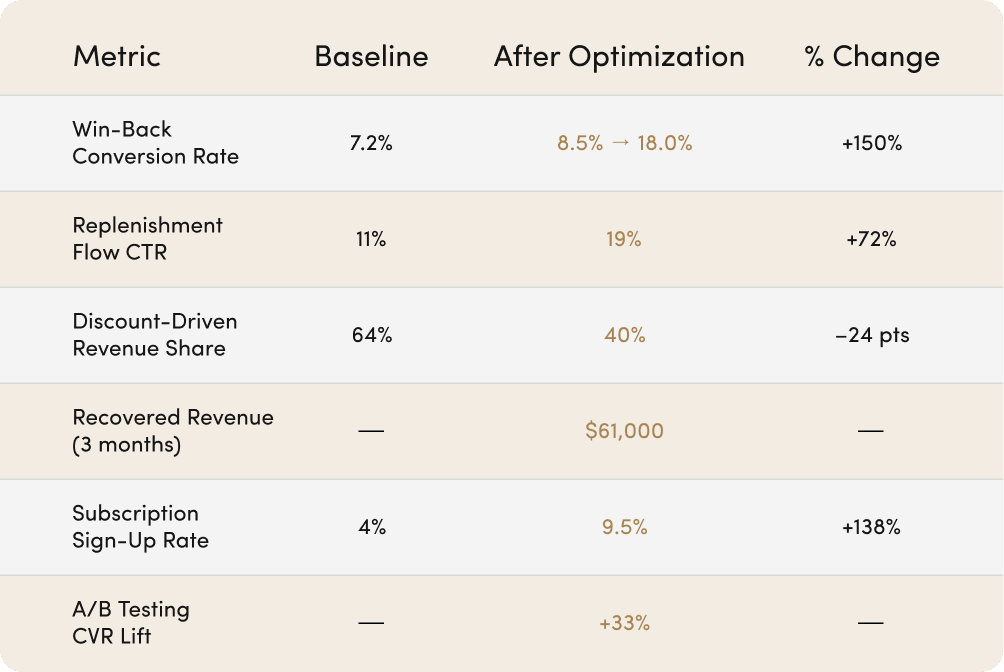Click the 7.2% baseline value

(371, 143)
